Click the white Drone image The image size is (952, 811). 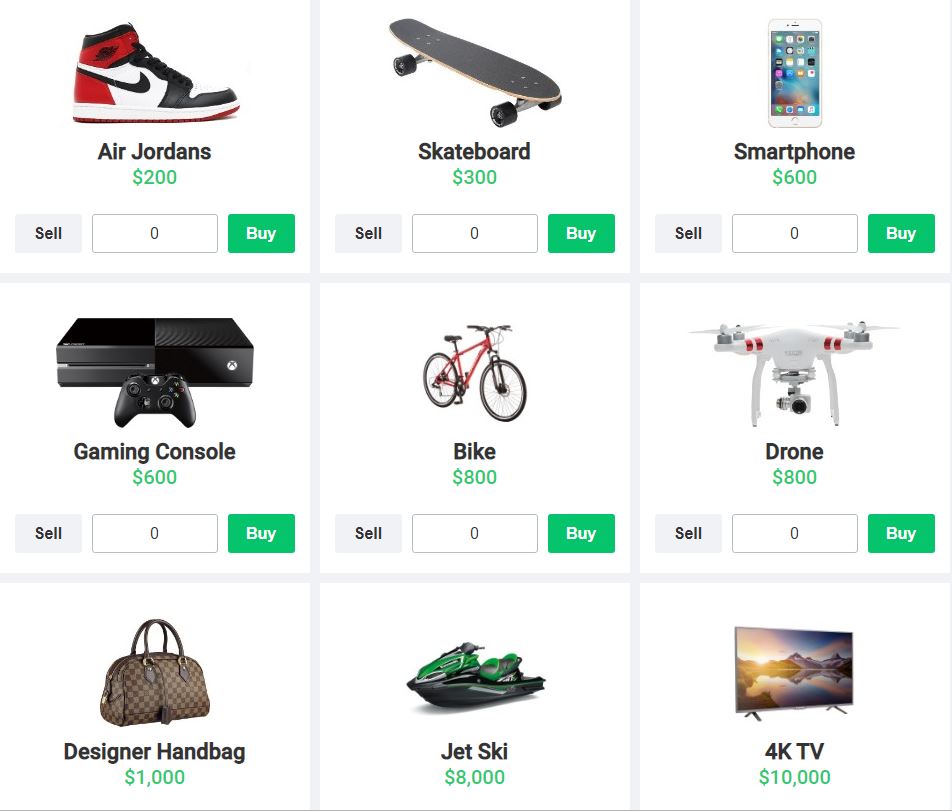pyautogui.click(x=794, y=373)
